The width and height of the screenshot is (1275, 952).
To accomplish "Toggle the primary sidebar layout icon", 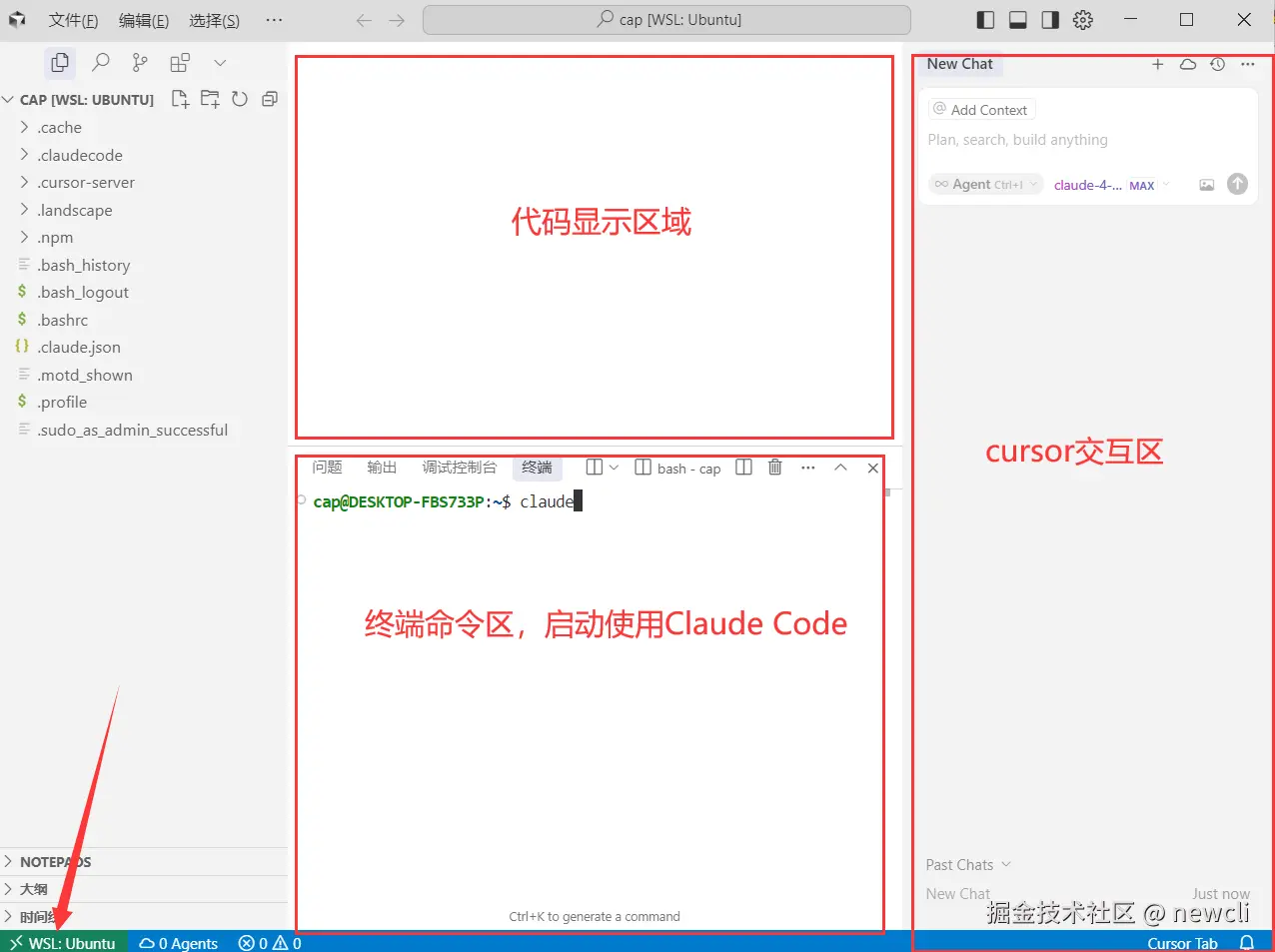I will (x=985, y=20).
